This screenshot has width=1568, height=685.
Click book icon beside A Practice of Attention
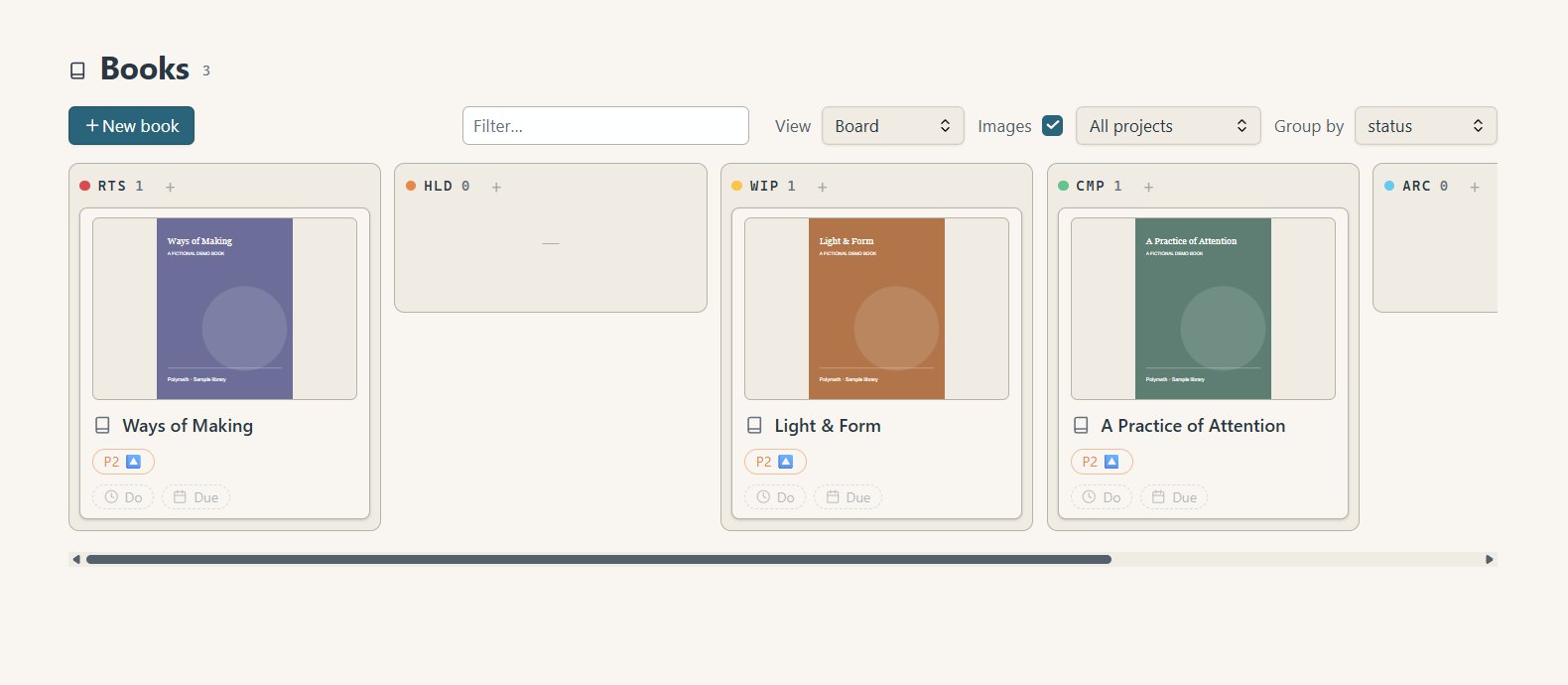tap(1081, 425)
